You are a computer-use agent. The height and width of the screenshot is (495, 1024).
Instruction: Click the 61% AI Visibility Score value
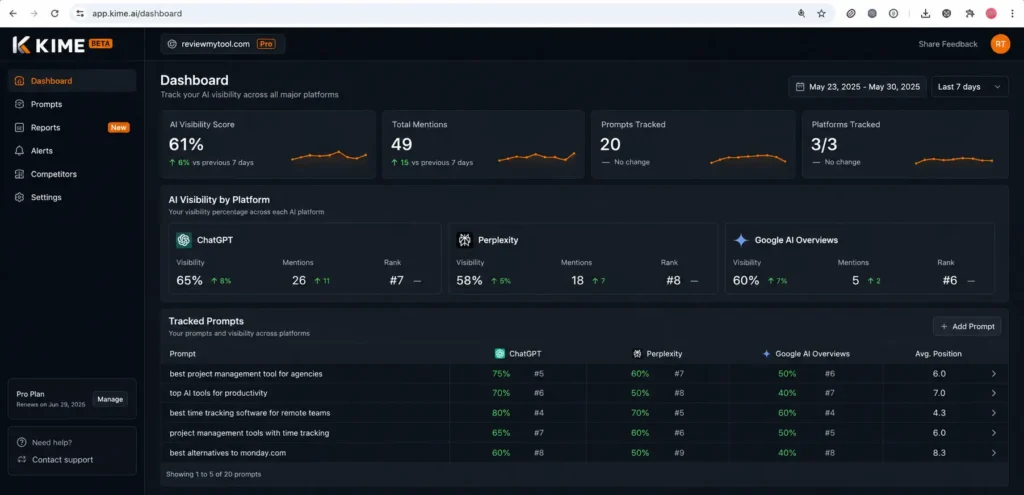pos(186,144)
